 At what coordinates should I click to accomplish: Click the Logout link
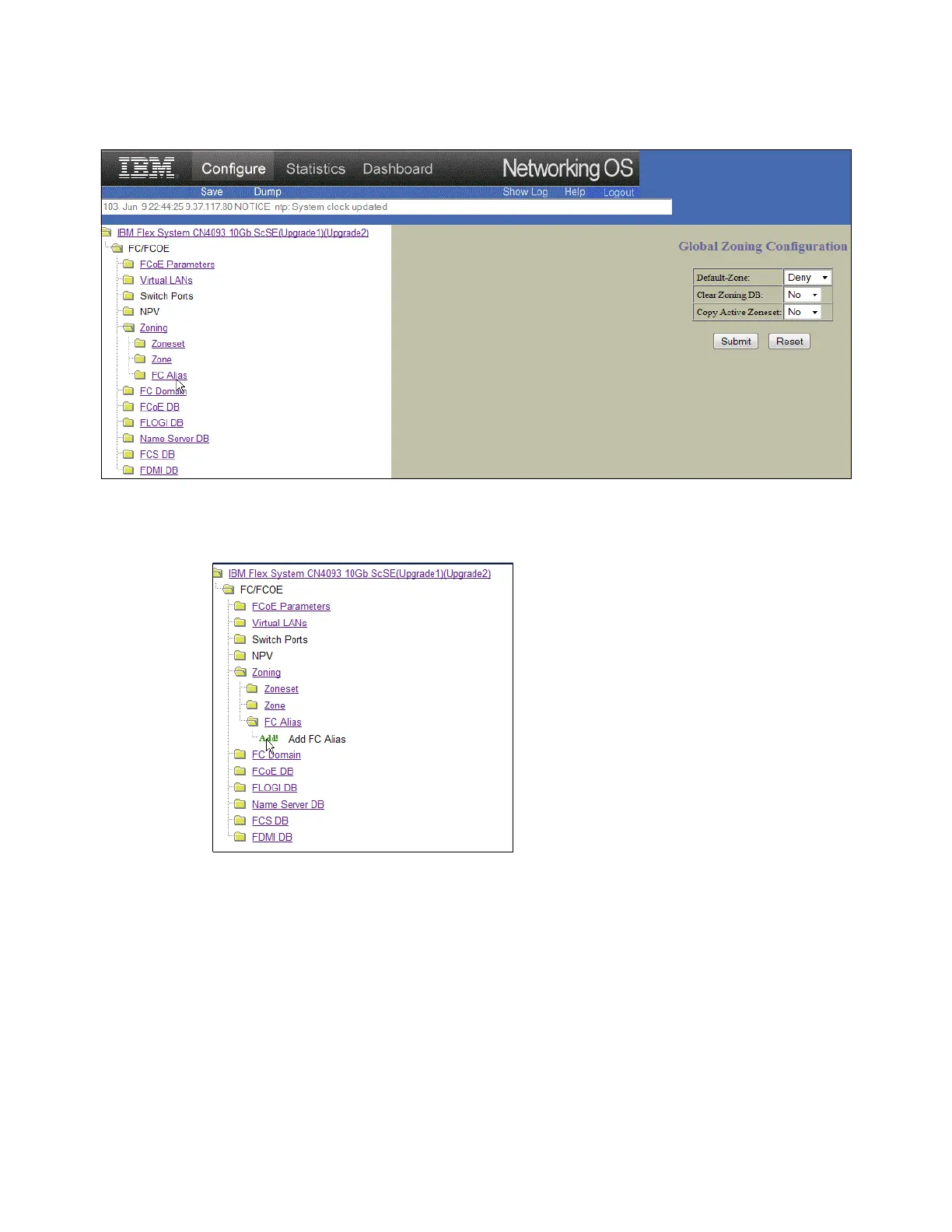point(618,193)
